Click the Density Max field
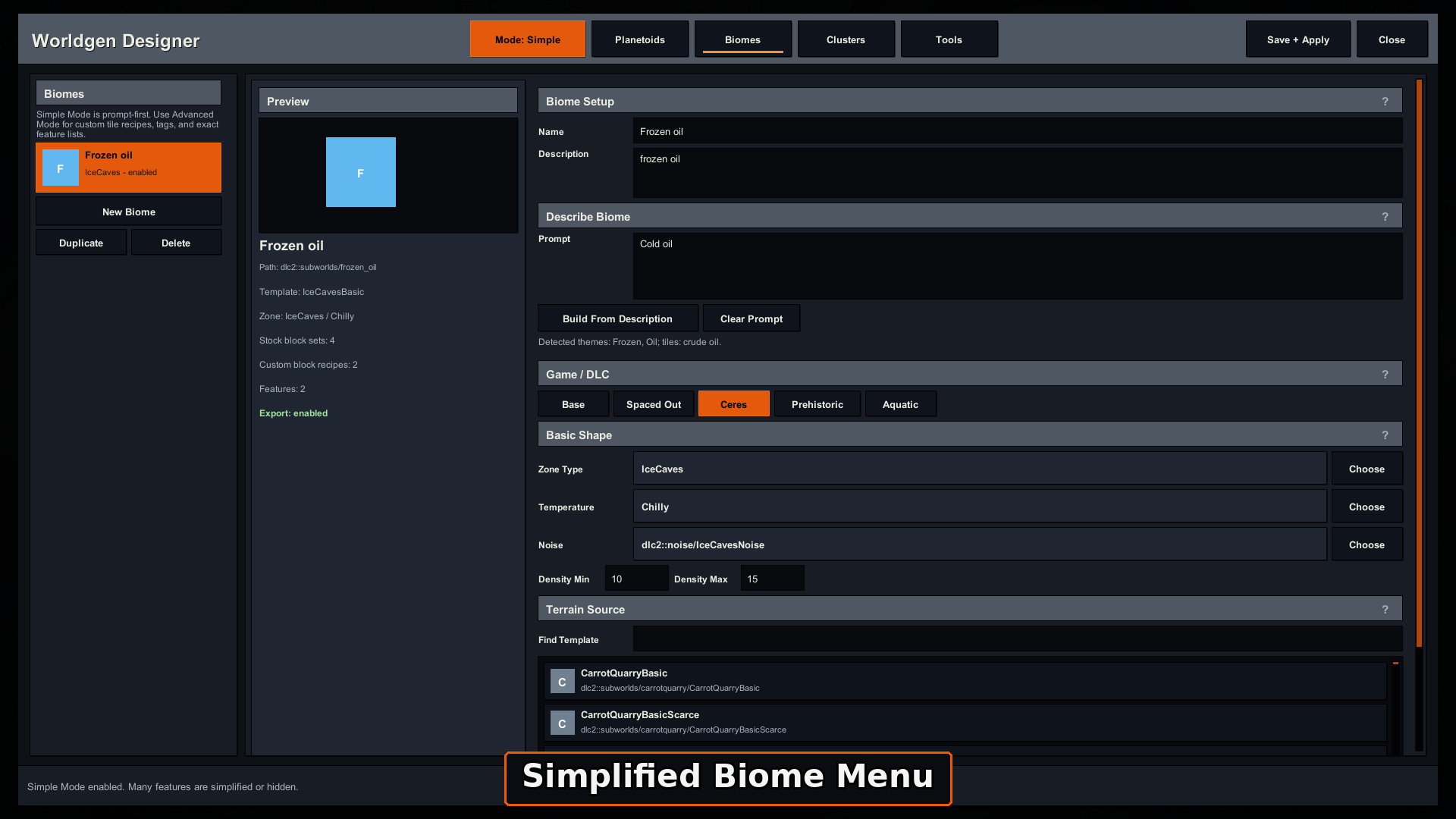1456x819 pixels. [772, 579]
